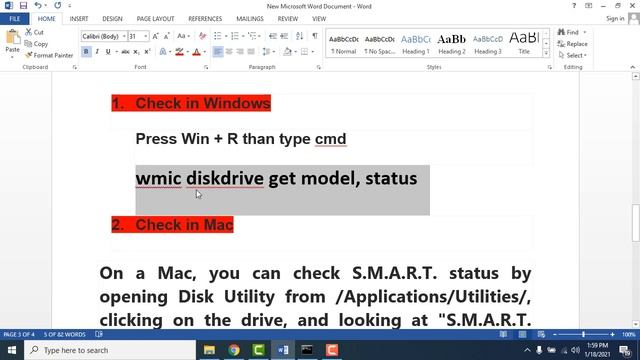Switch to the DESIGN tab

pos(112,19)
